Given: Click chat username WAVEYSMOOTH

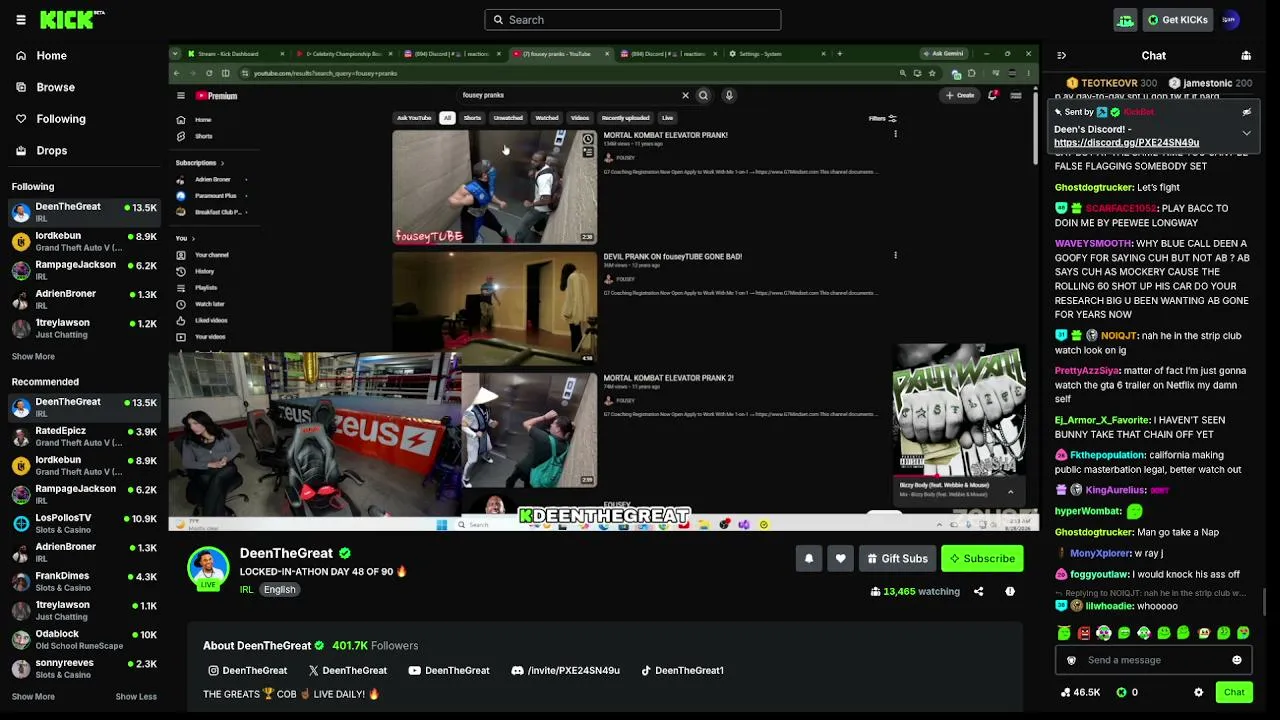Looking at the screenshot, I should pos(1093,244).
